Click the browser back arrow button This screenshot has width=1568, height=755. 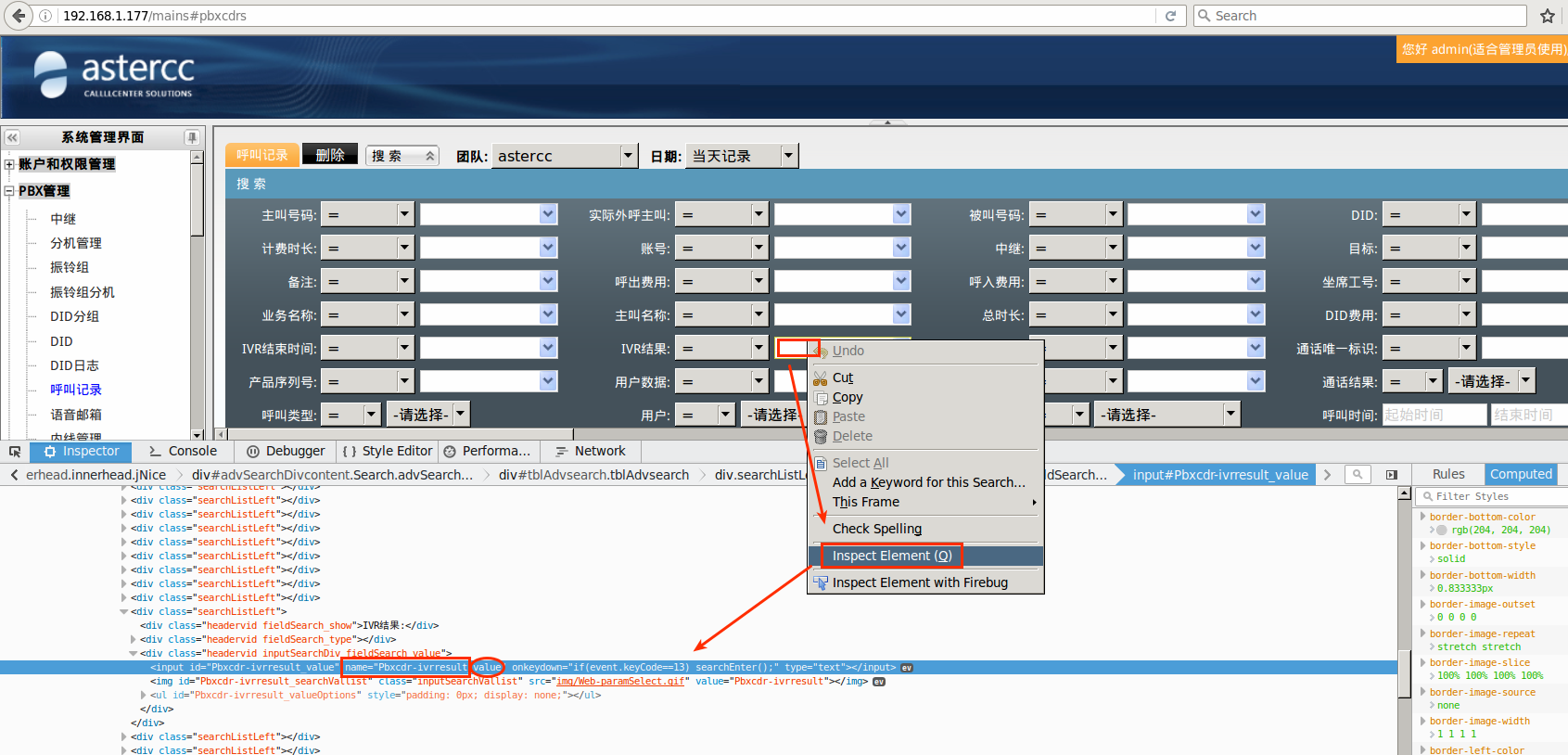pos(19,16)
